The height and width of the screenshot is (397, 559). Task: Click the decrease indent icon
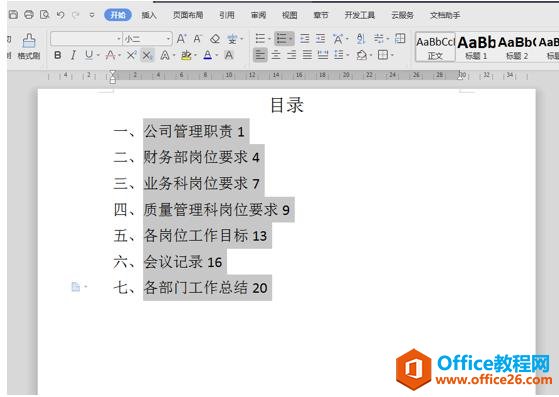pyautogui.click(x=304, y=38)
